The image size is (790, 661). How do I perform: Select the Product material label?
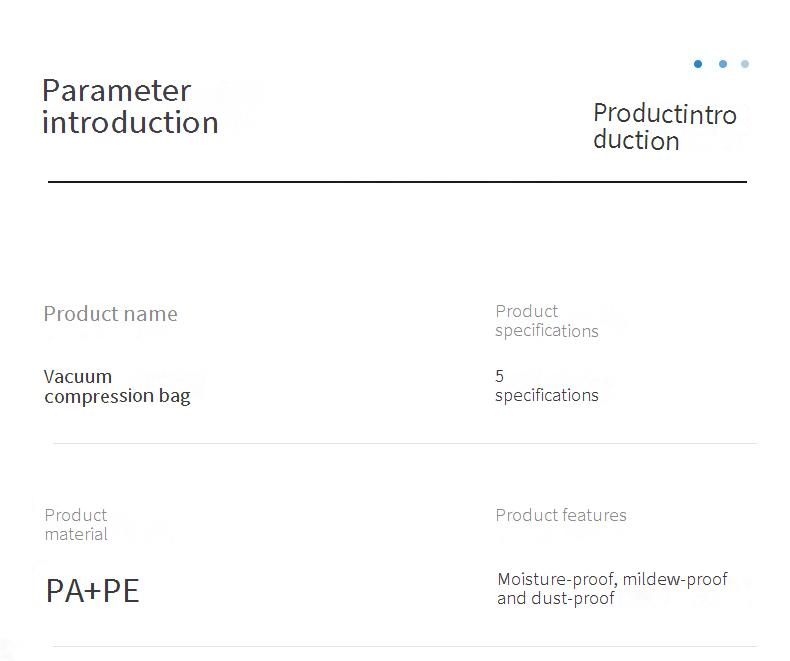[x=76, y=524]
